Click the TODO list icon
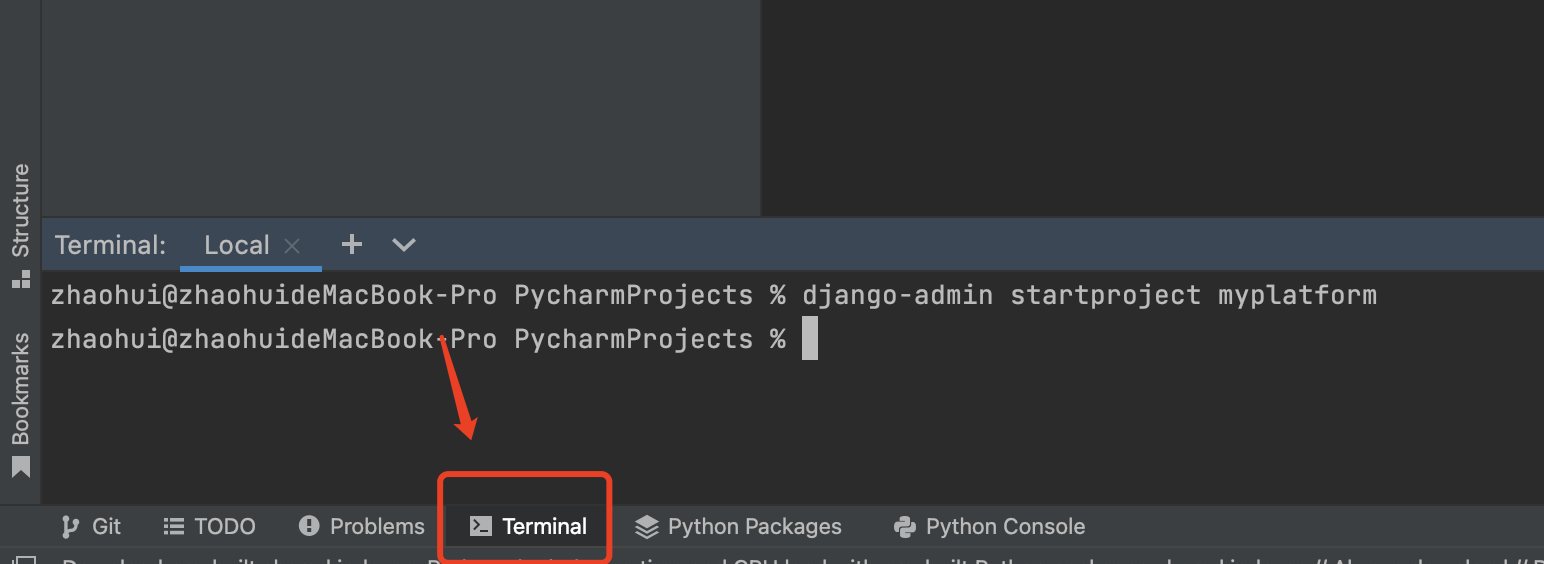 coord(174,526)
